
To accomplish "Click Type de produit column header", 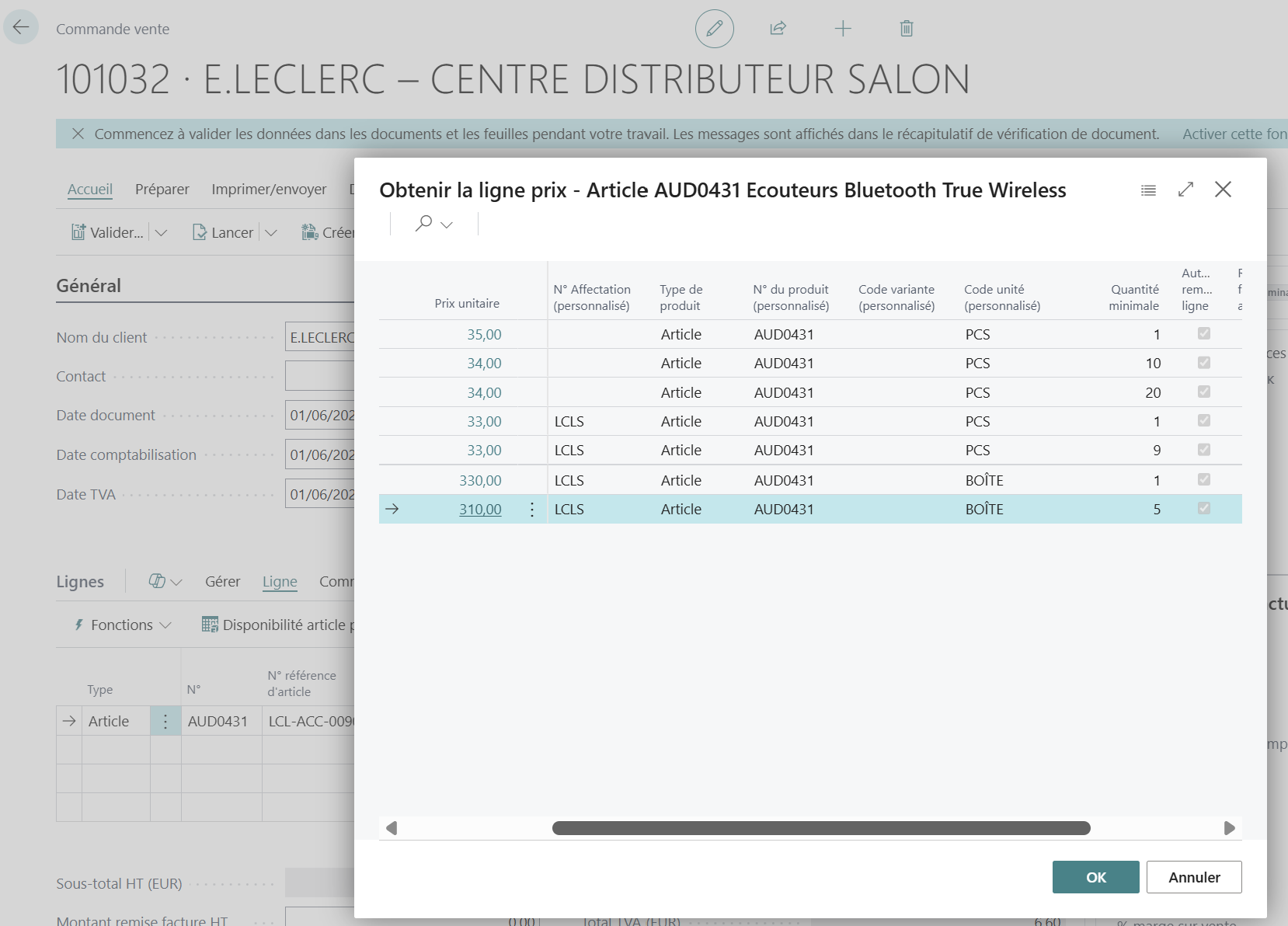I will point(681,298).
